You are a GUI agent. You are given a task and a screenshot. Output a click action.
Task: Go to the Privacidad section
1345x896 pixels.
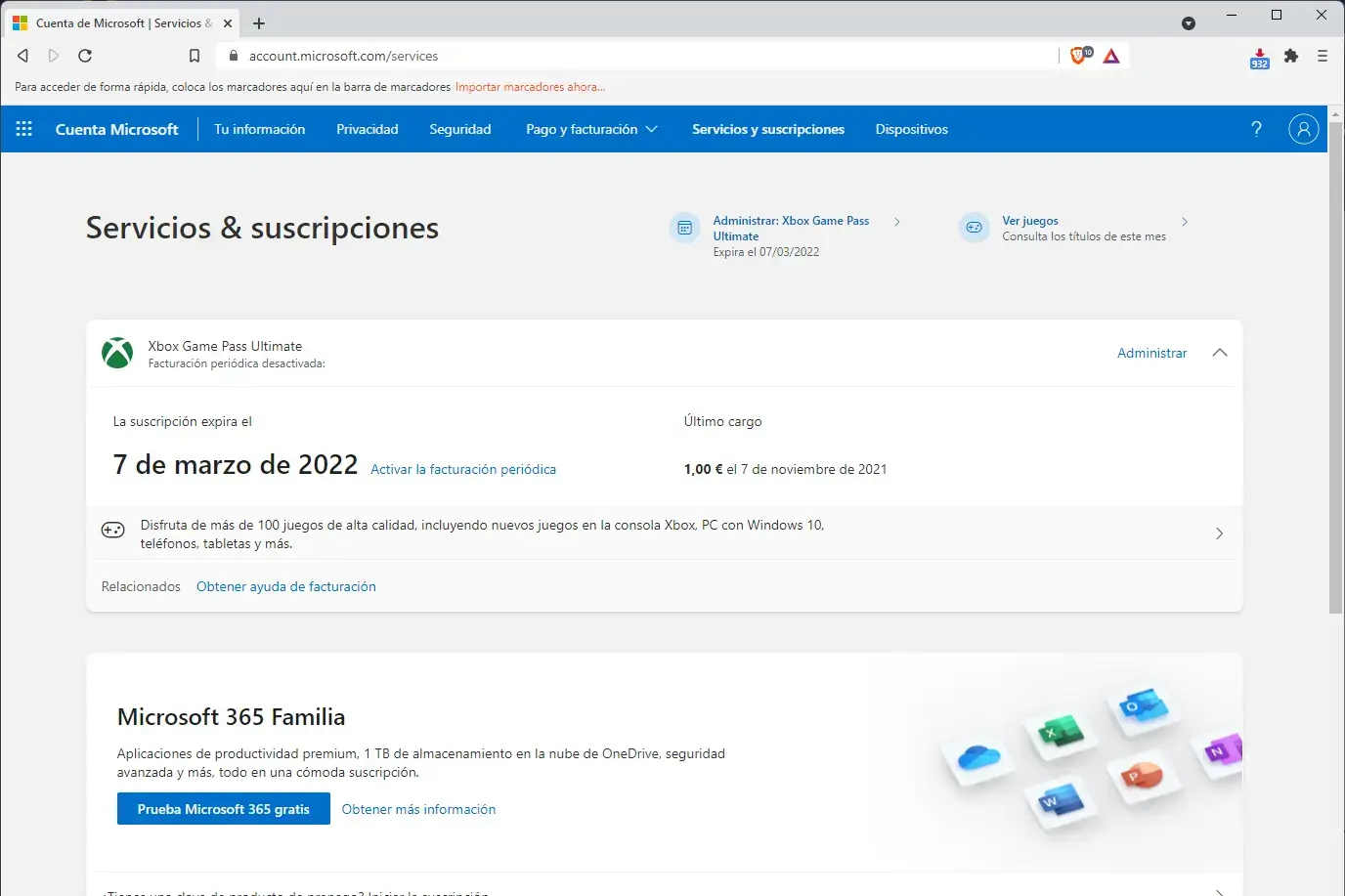point(368,129)
